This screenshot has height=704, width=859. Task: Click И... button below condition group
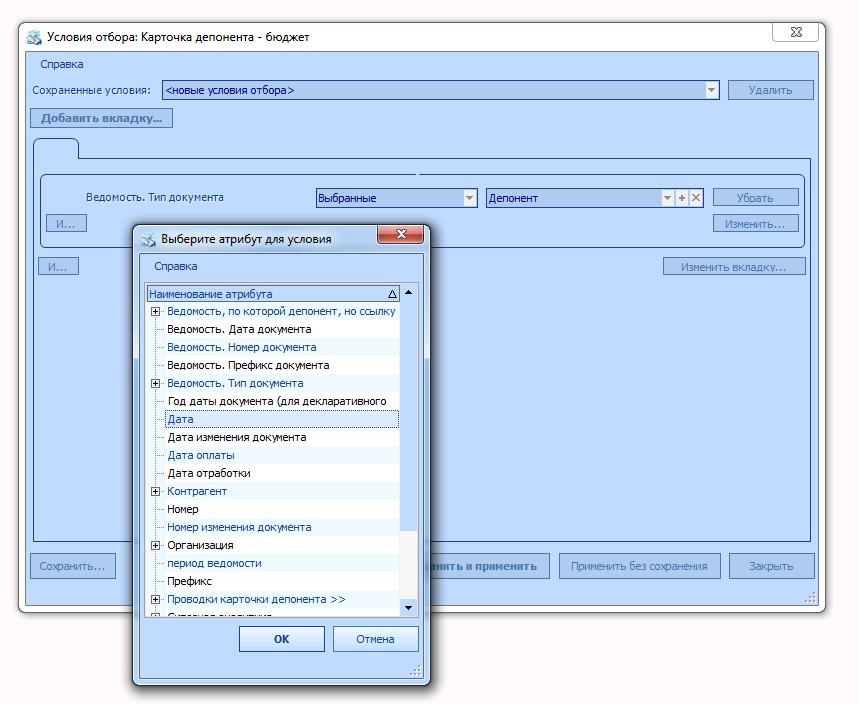click(x=58, y=266)
